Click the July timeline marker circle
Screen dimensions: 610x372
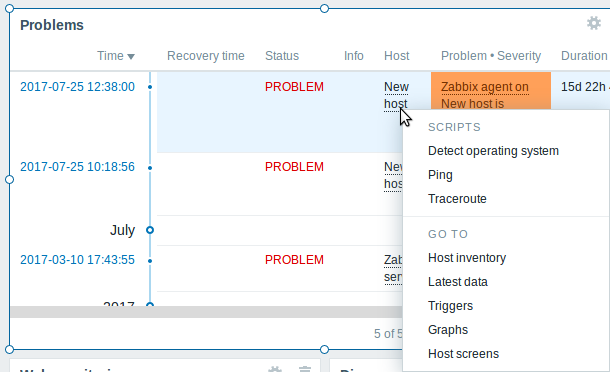pyautogui.click(x=150, y=230)
